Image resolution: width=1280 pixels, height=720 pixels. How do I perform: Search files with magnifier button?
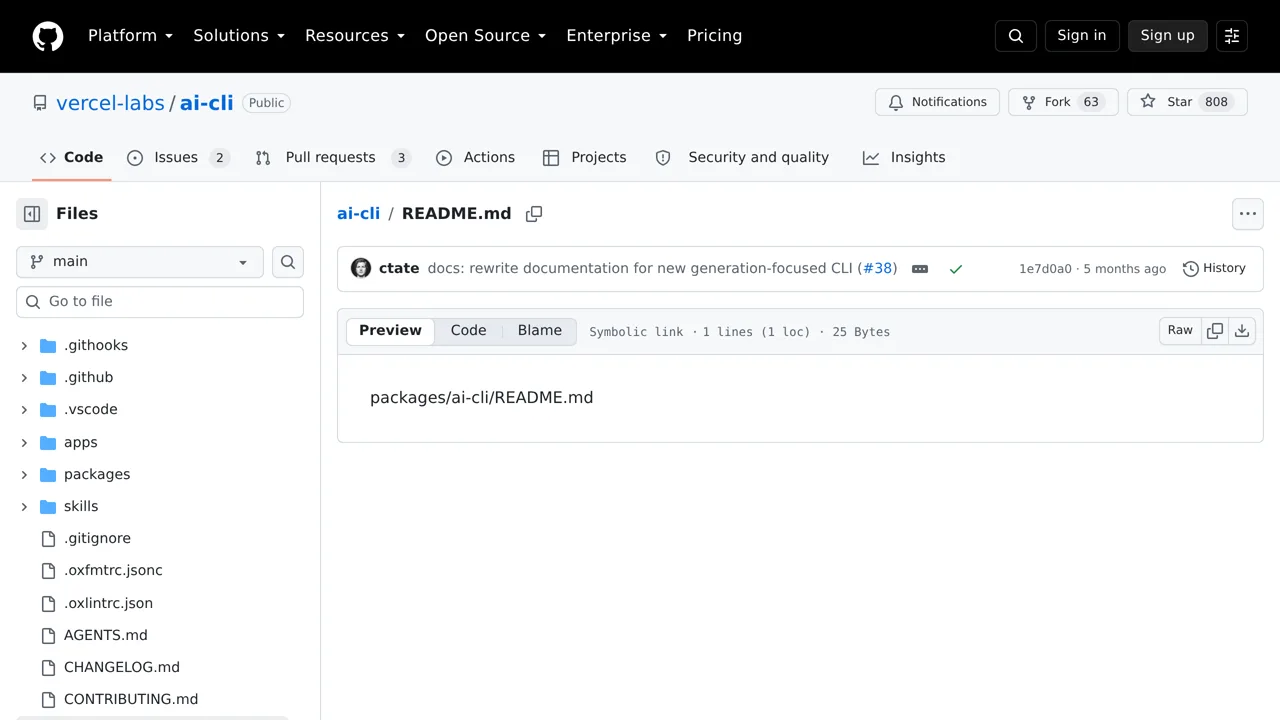288,262
